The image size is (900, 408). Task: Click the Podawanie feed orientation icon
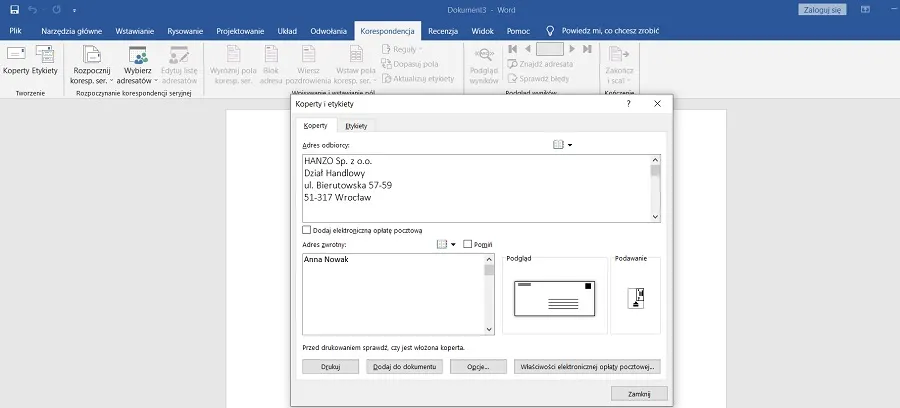[636, 297]
